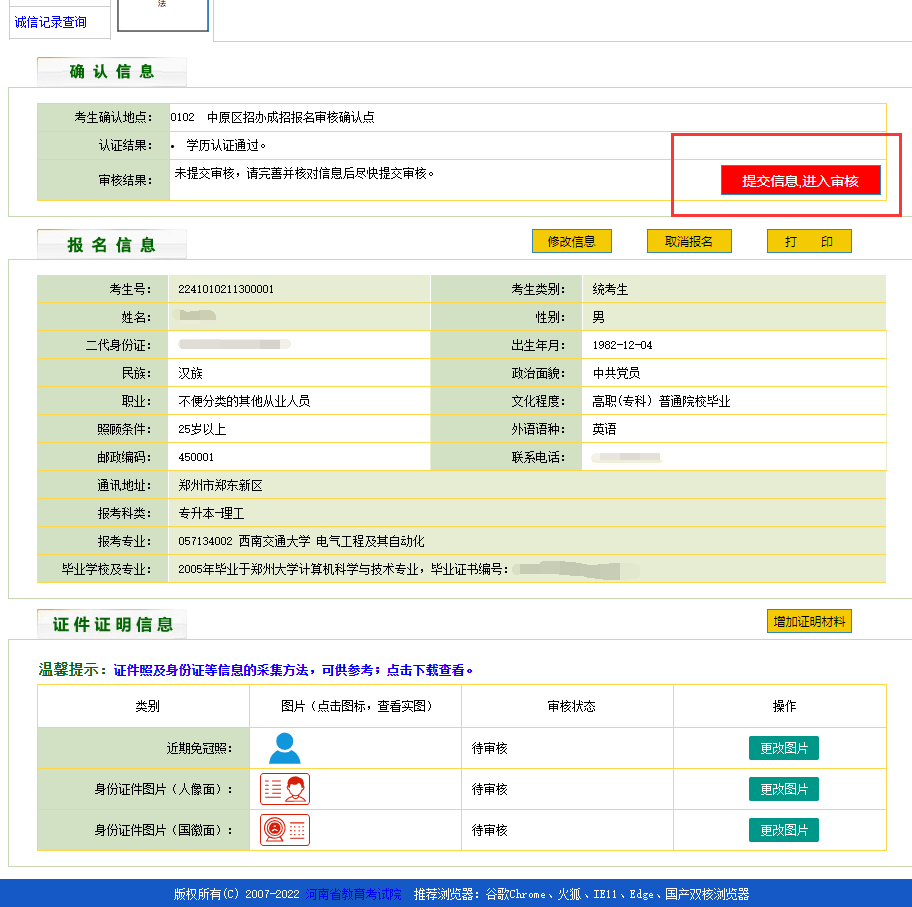Click the 待审核 status in 近期免冠照 row

[490, 748]
